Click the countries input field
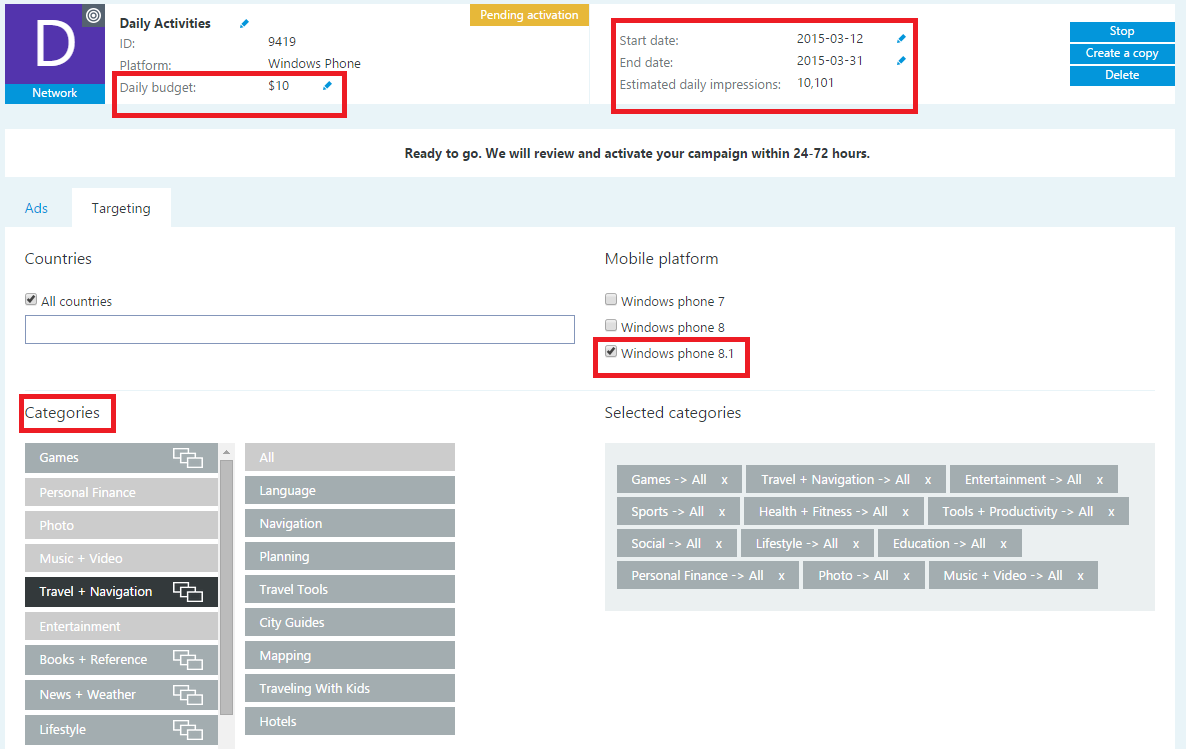 (x=300, y=330)
